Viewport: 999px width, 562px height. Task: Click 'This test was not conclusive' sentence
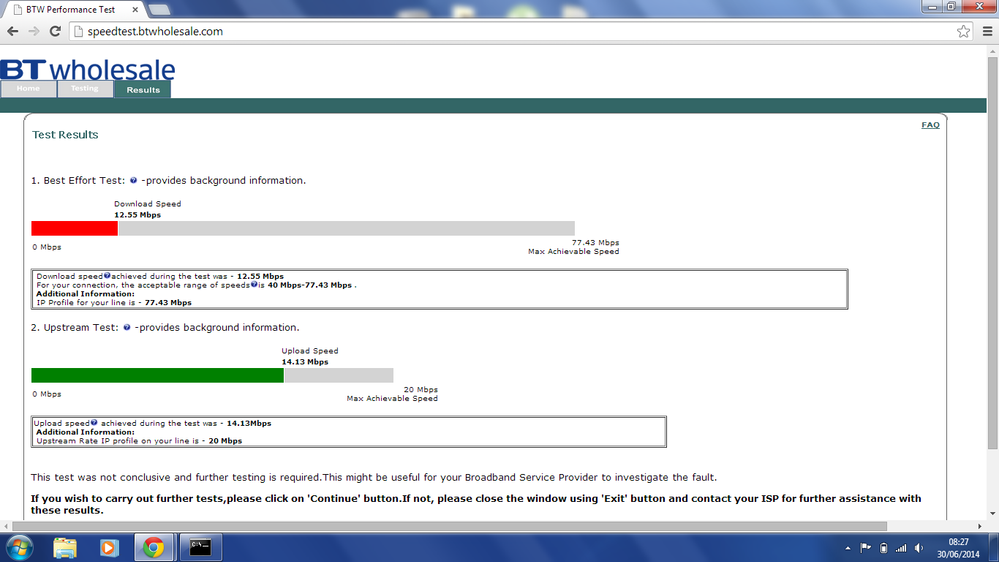pyautogui.click(x=373, y=477)
